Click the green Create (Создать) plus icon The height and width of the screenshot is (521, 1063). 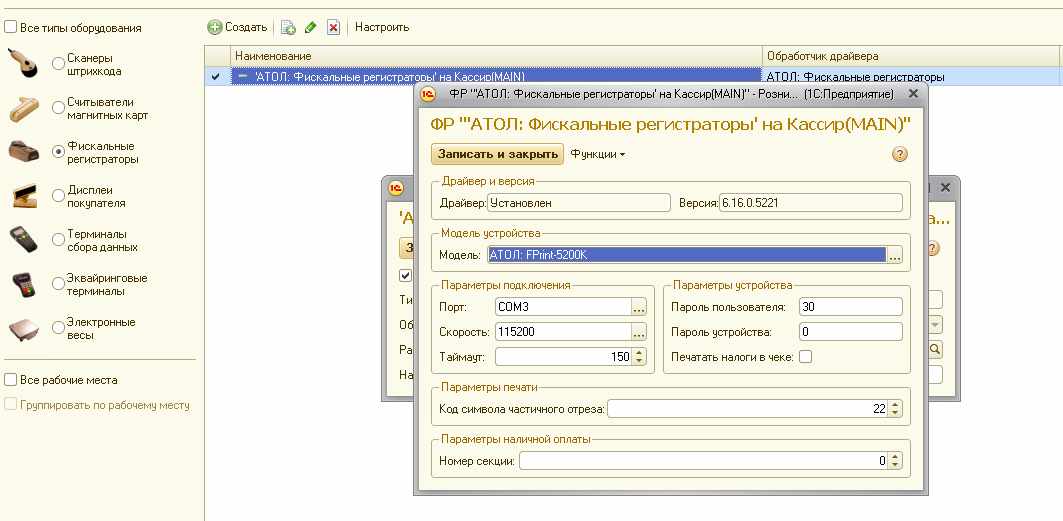click(x=214, y=27)
